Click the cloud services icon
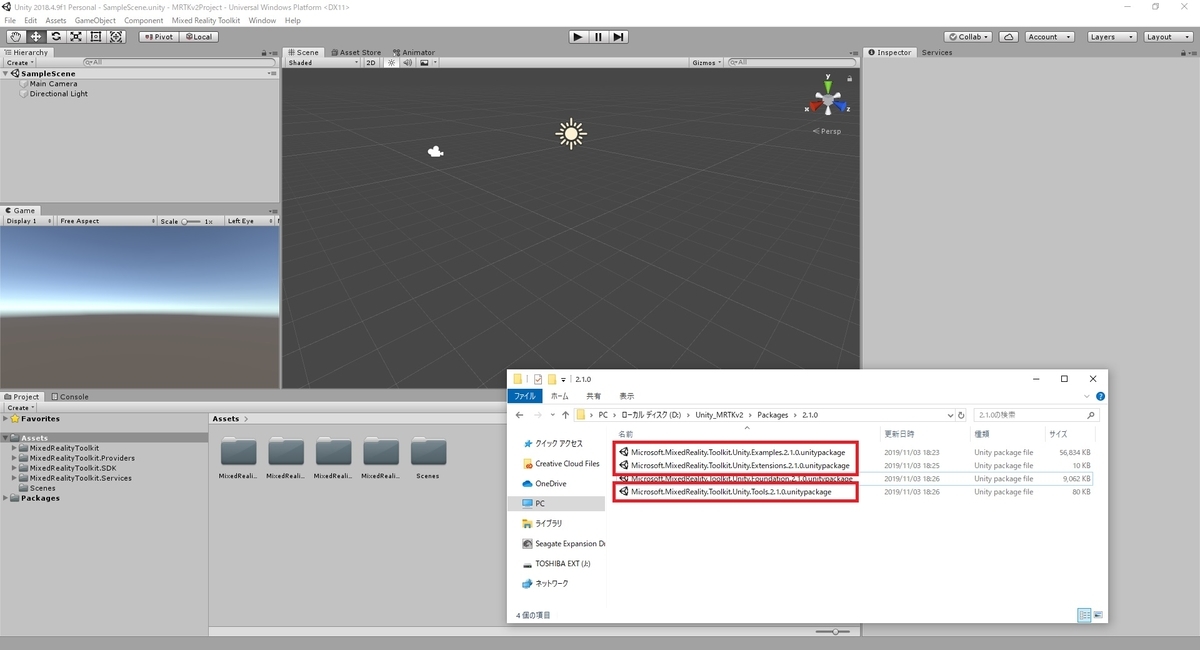 point(1009,37)
